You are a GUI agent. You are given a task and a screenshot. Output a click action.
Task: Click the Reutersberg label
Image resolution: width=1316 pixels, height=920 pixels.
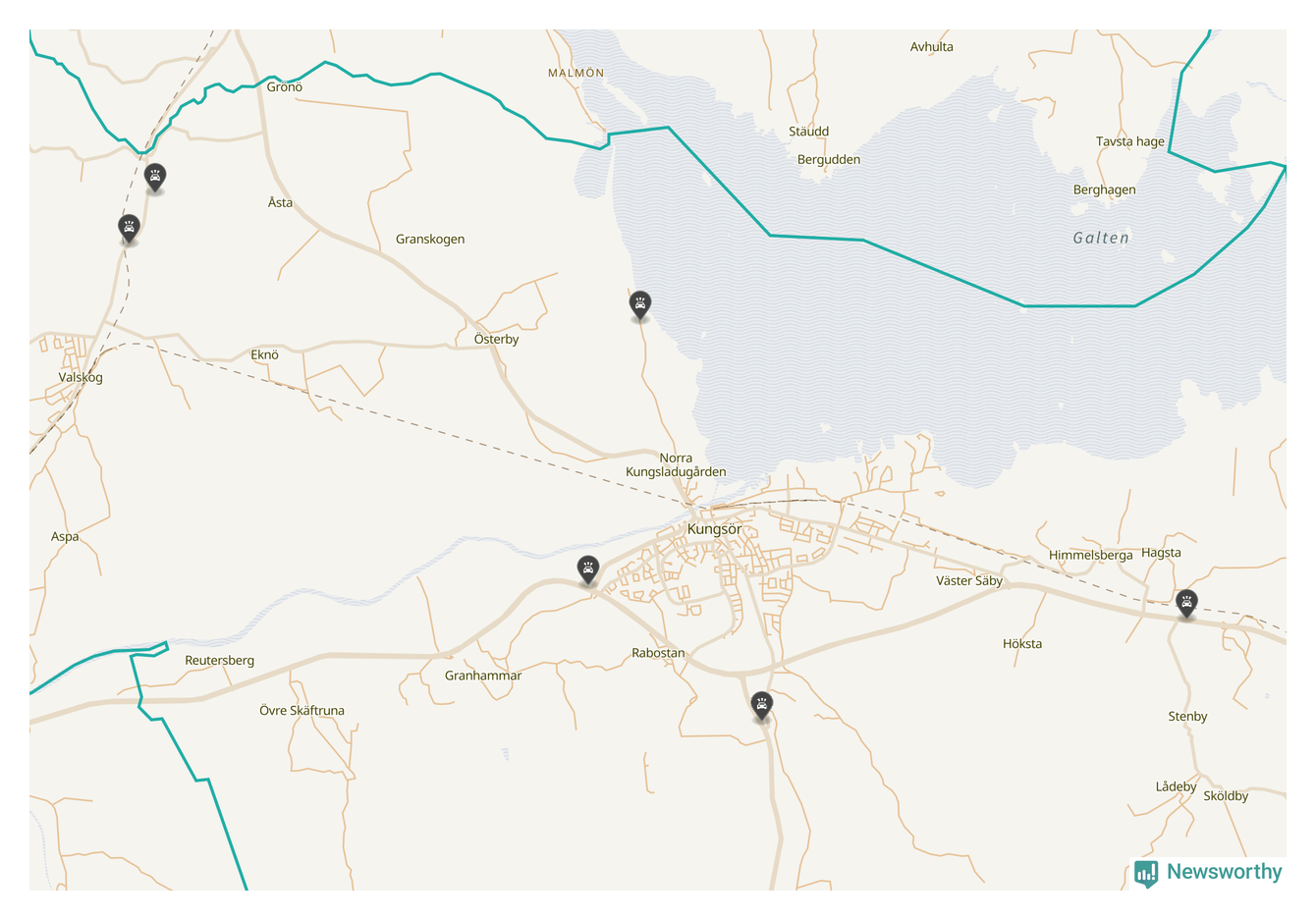pos(219,660)
